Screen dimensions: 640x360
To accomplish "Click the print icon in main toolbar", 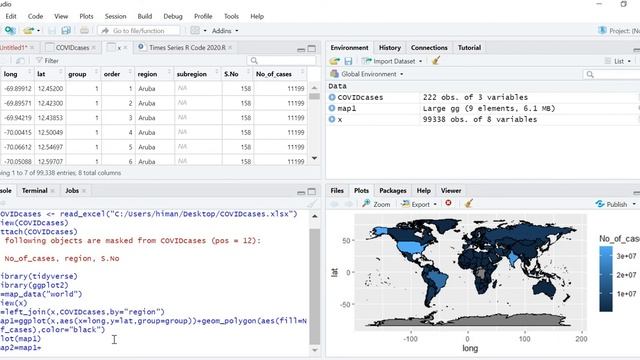I will (x=84, y=31).
